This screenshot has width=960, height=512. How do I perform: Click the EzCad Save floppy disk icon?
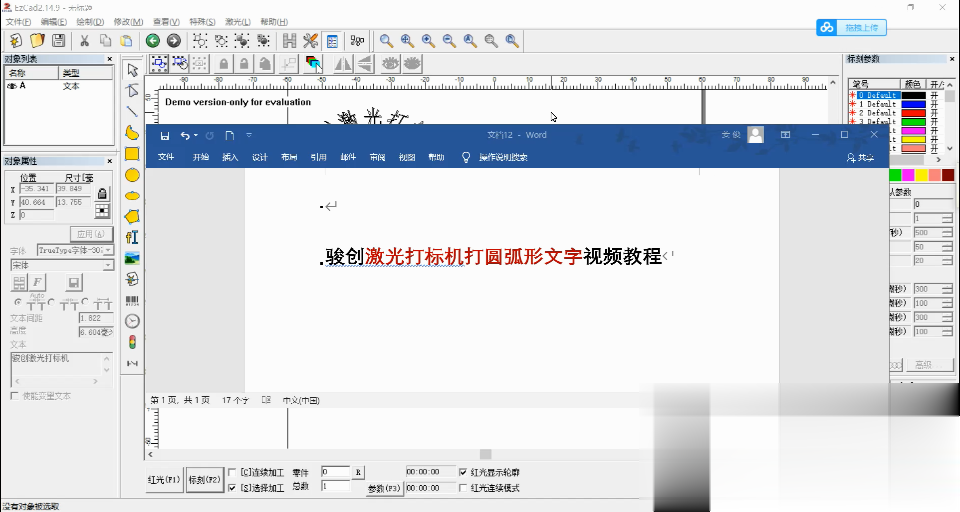[x=58, y=41]
